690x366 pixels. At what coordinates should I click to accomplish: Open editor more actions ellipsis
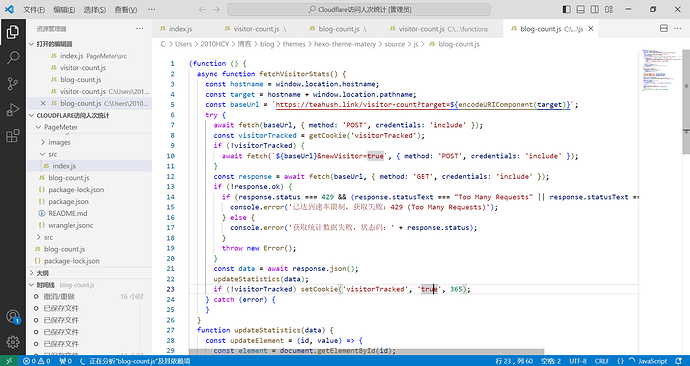(x=678, y=28)
